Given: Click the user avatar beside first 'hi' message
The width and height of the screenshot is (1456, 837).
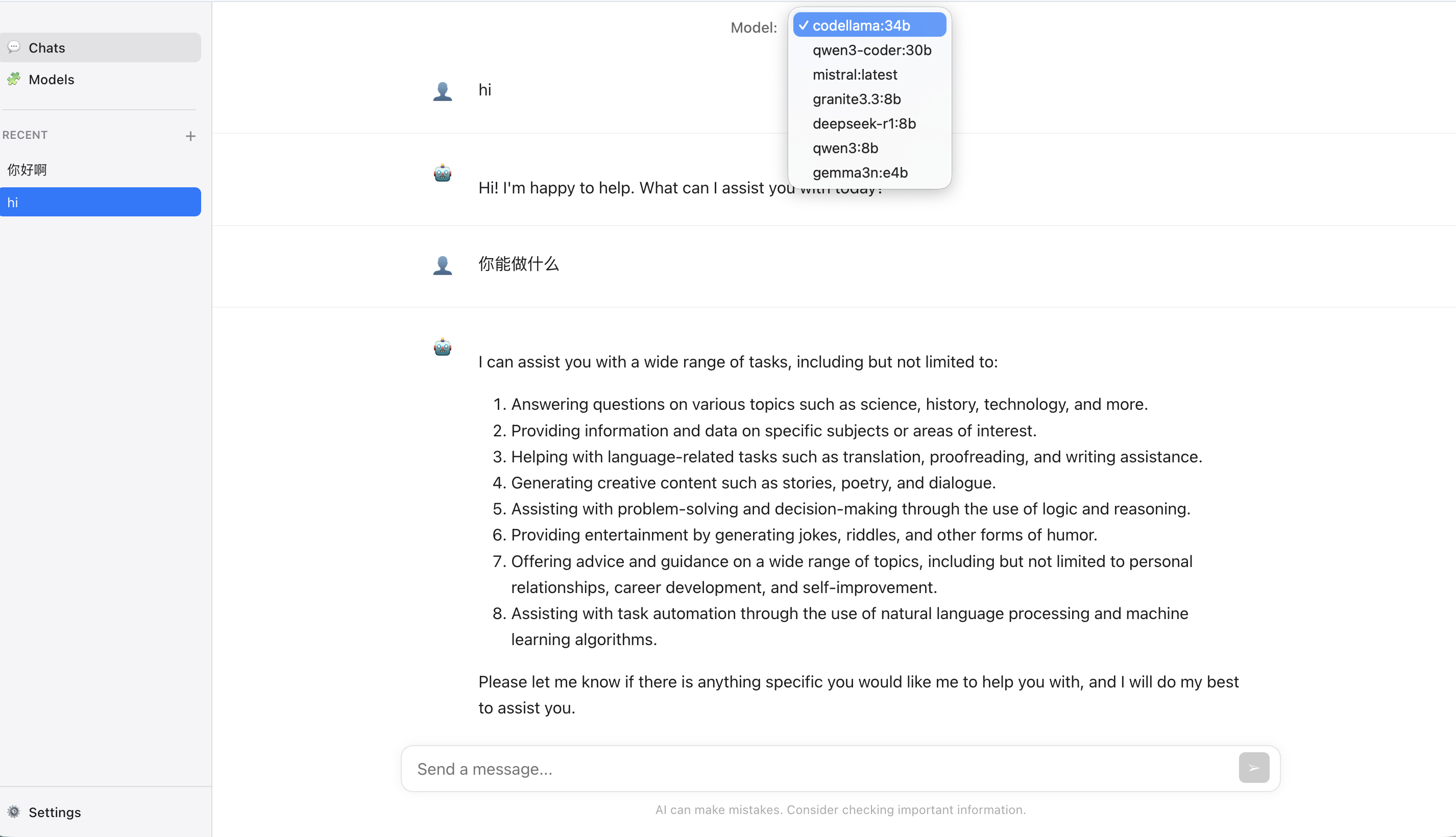Looking at the screenshot, I should [442, 91].
